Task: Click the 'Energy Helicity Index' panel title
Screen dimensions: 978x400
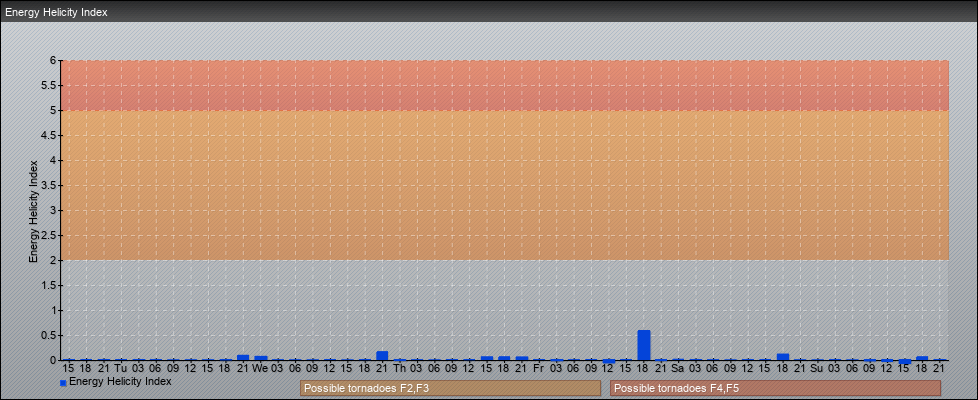Action: point(56,12)
